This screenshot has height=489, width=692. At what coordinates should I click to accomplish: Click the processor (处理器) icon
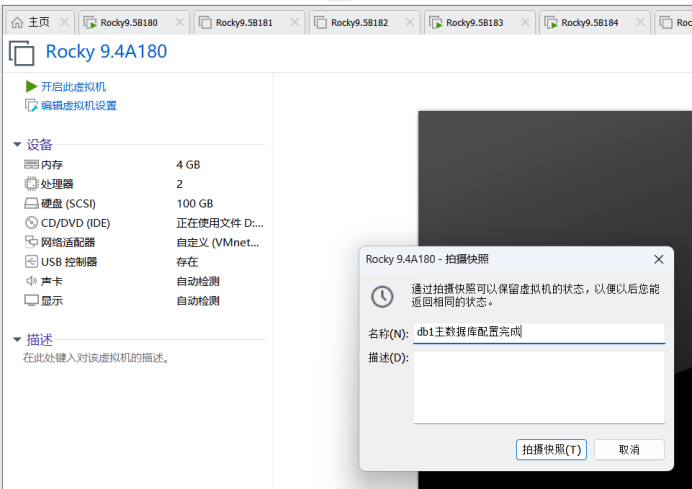coord(31,184)
